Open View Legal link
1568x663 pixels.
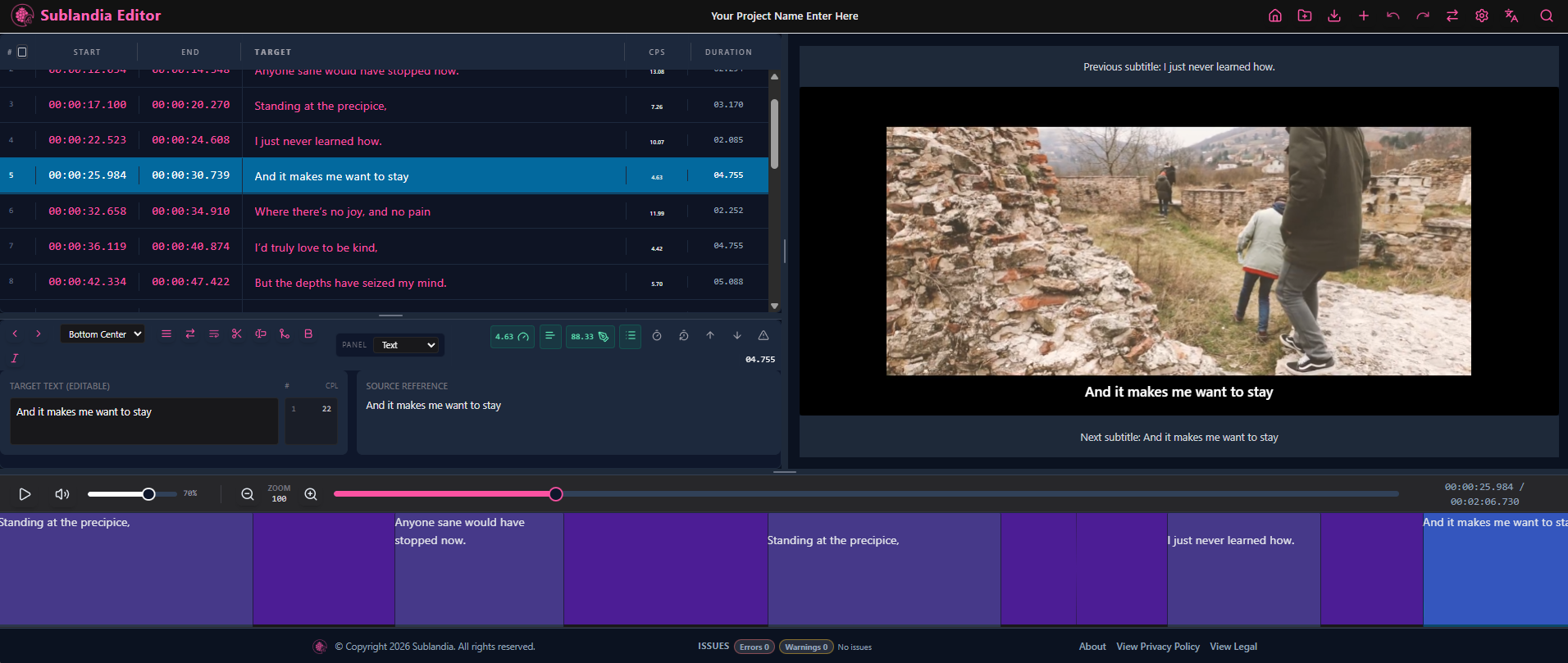coord(1233,647)
